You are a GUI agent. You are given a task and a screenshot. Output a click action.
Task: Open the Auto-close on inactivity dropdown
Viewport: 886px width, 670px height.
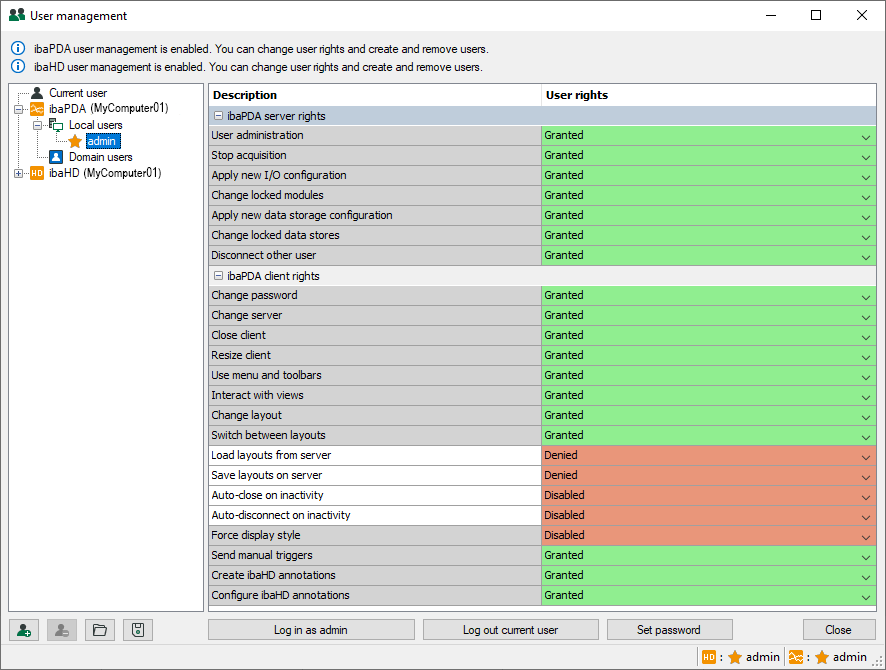point(865,496)
